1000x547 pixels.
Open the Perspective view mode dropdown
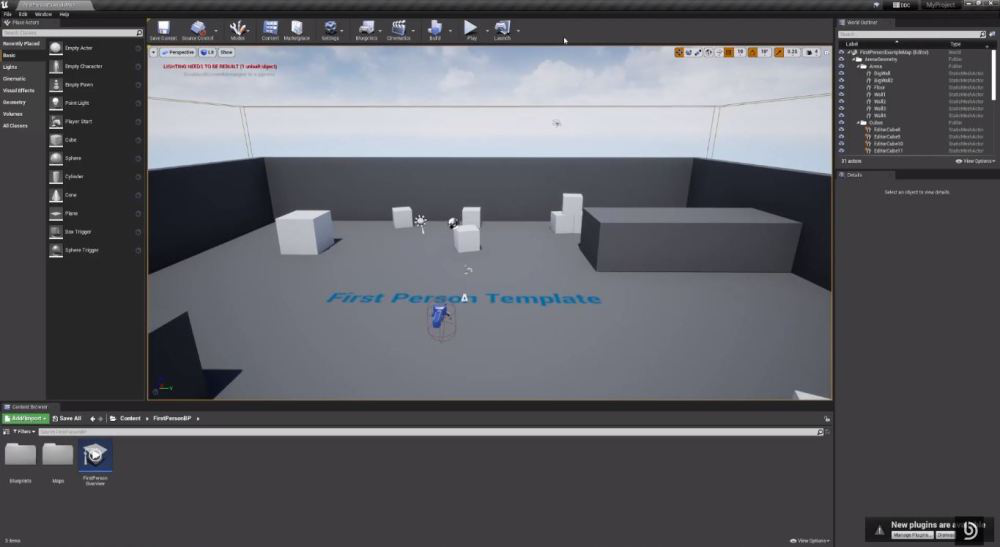pyautogui.click(x=178, y=52)
